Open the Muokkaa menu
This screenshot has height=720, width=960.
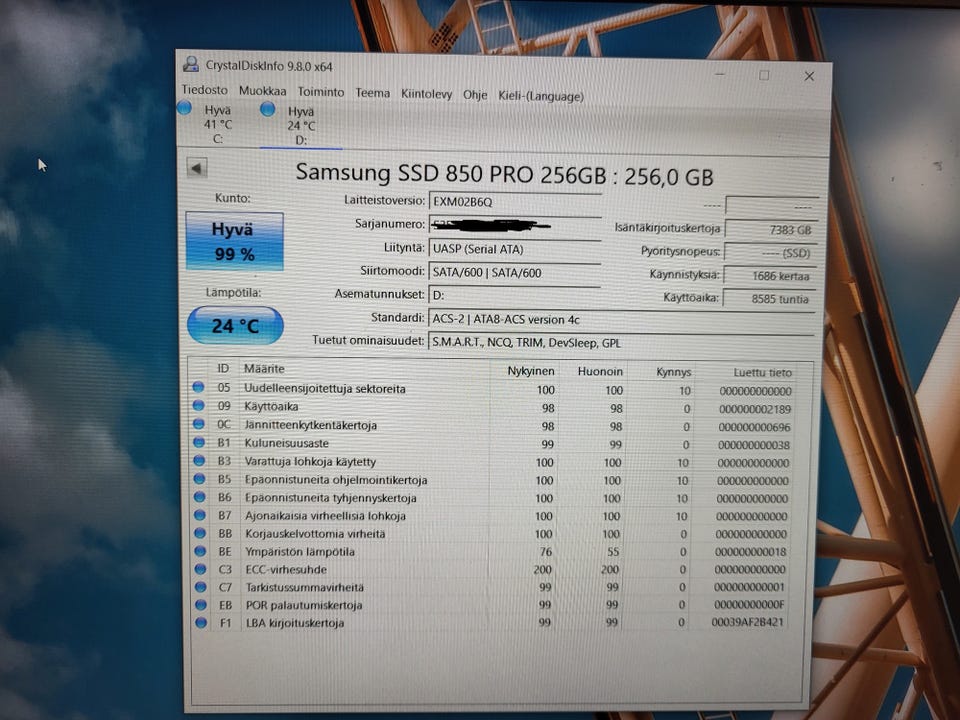pos(263,91)
